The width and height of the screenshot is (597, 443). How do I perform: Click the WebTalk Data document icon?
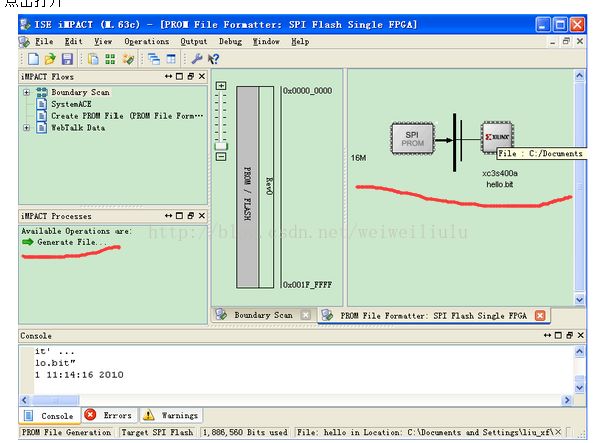tap(42, 127)
